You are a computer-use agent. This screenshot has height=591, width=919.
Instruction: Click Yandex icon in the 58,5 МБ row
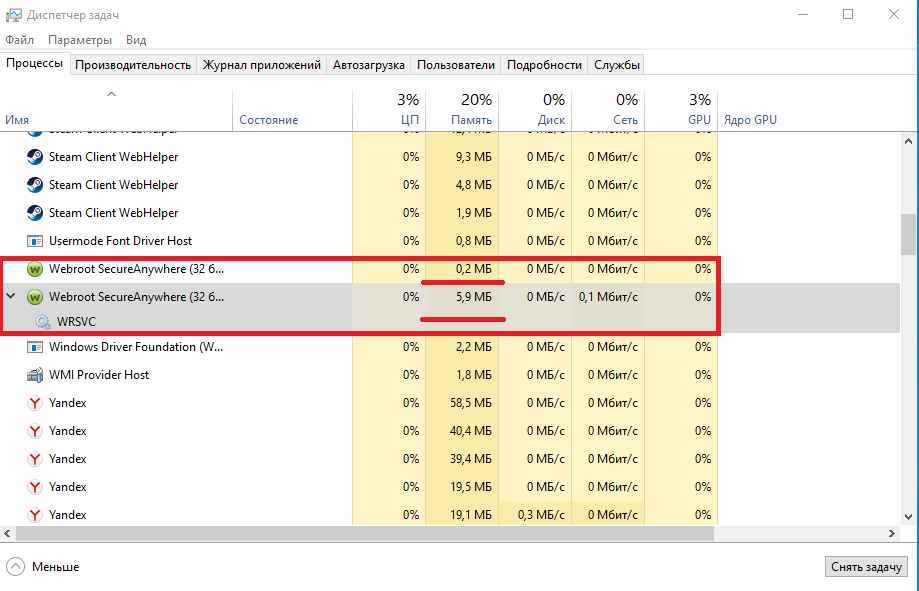[35, 403]
